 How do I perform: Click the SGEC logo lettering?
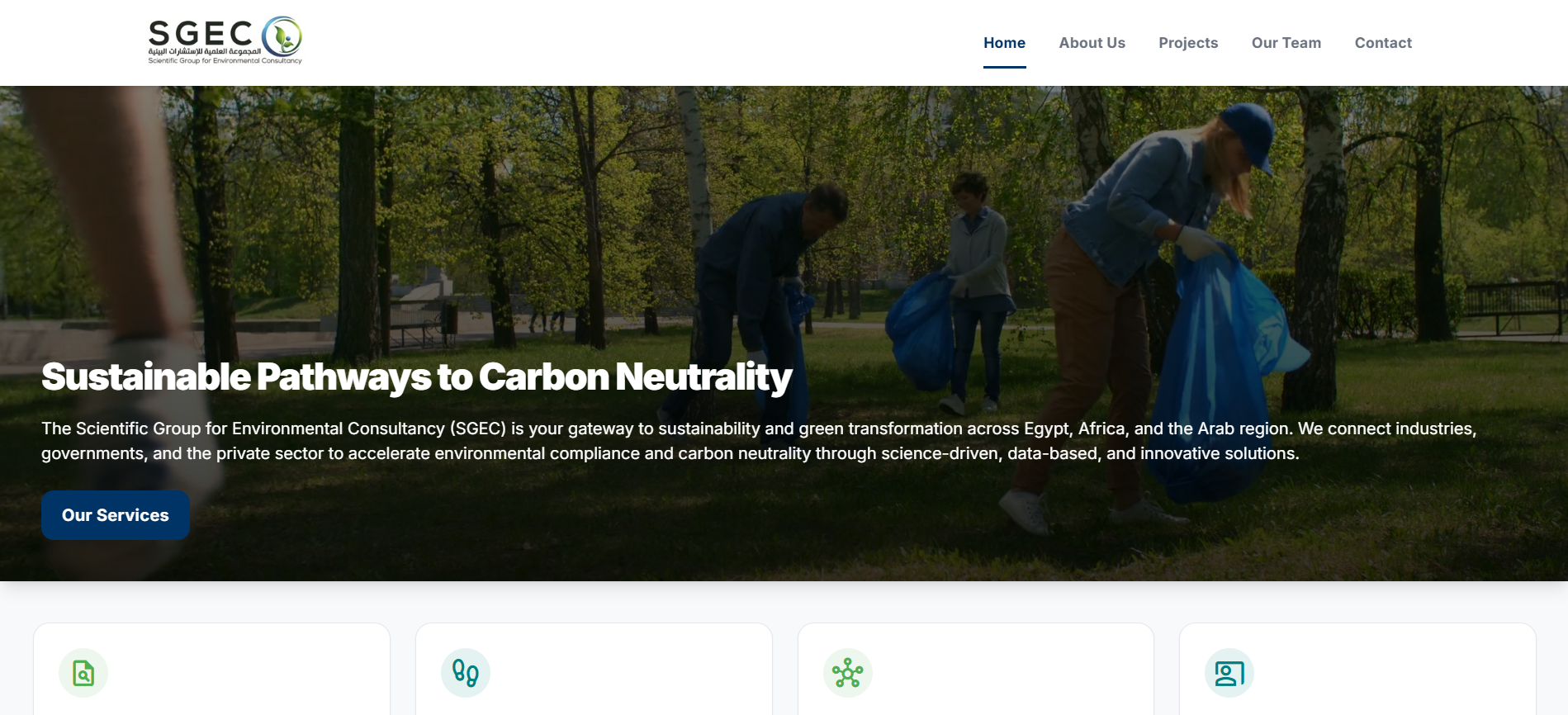click(x=201, y=34)
